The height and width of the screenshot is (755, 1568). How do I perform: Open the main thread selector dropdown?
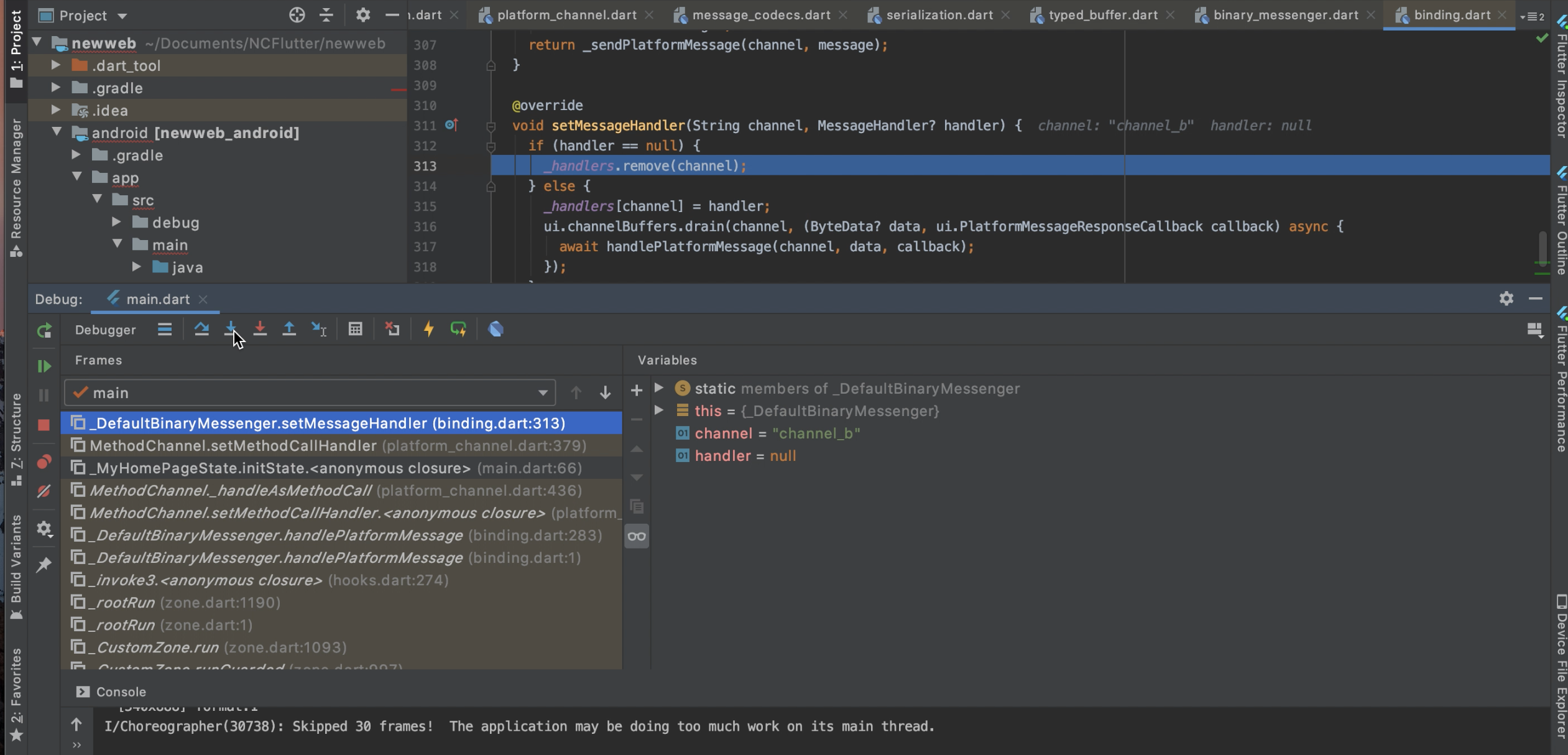[x=543, y=392]
